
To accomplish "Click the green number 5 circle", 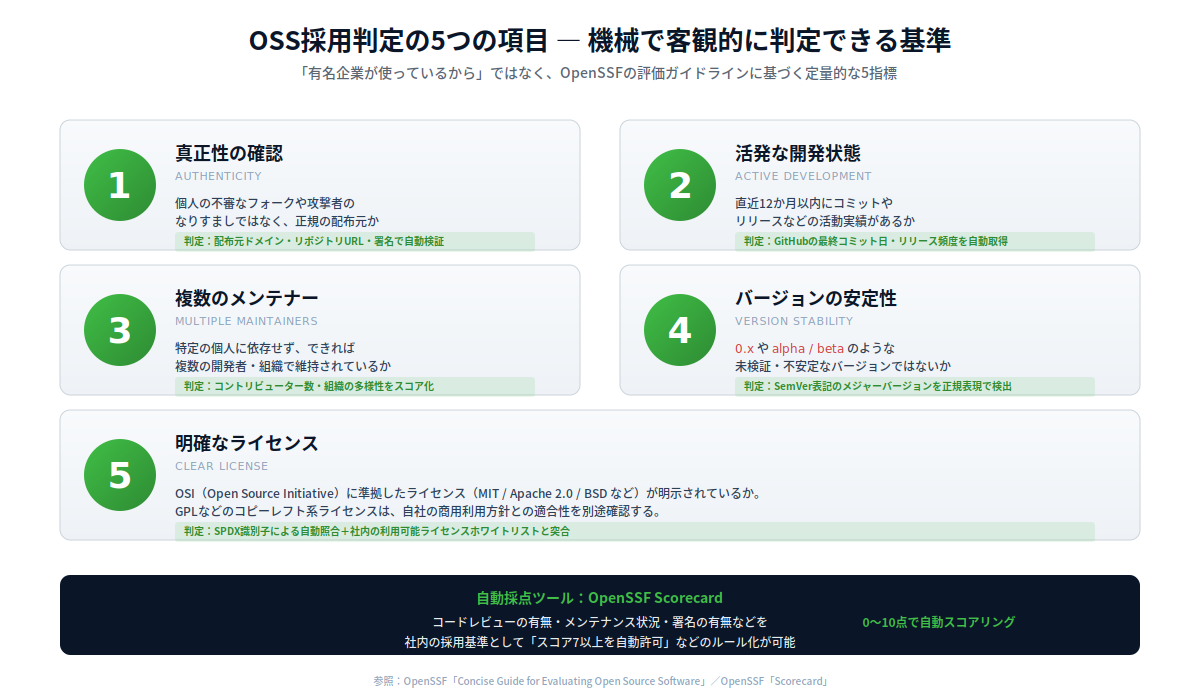I will click(120, 475).
